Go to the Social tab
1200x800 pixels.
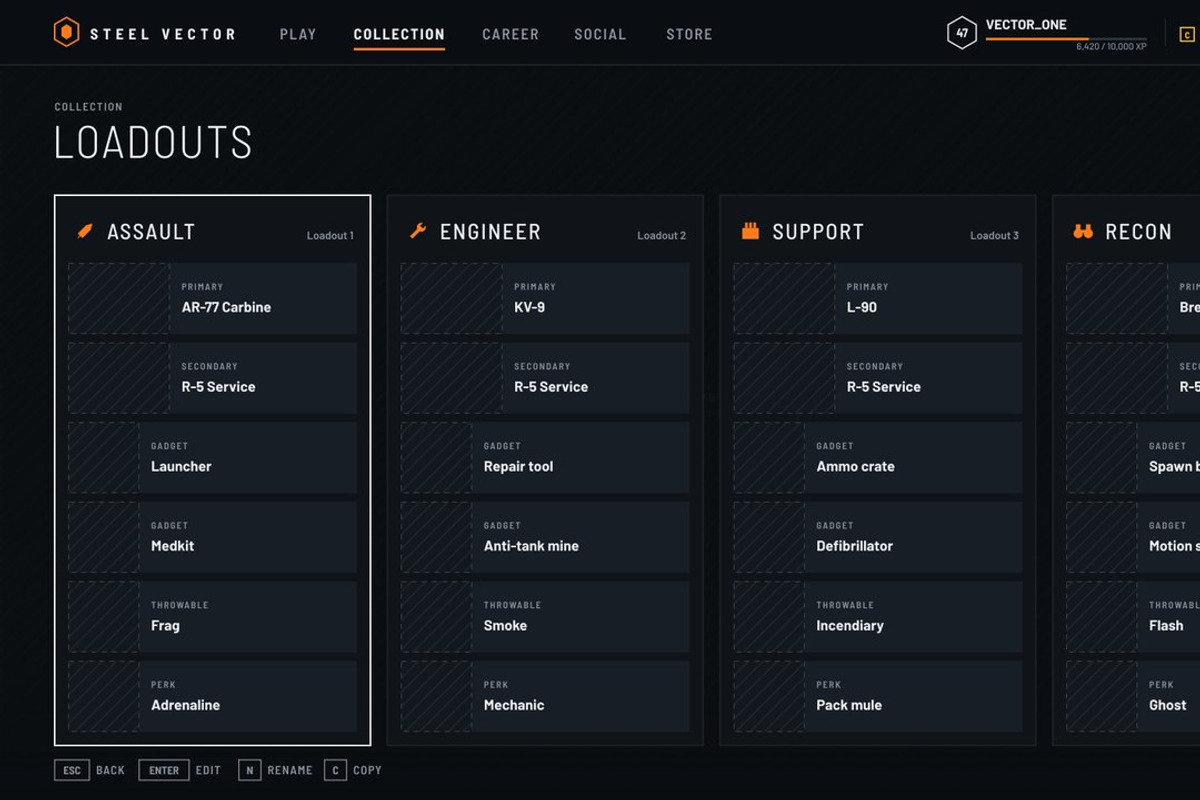(x=600, y=34)
